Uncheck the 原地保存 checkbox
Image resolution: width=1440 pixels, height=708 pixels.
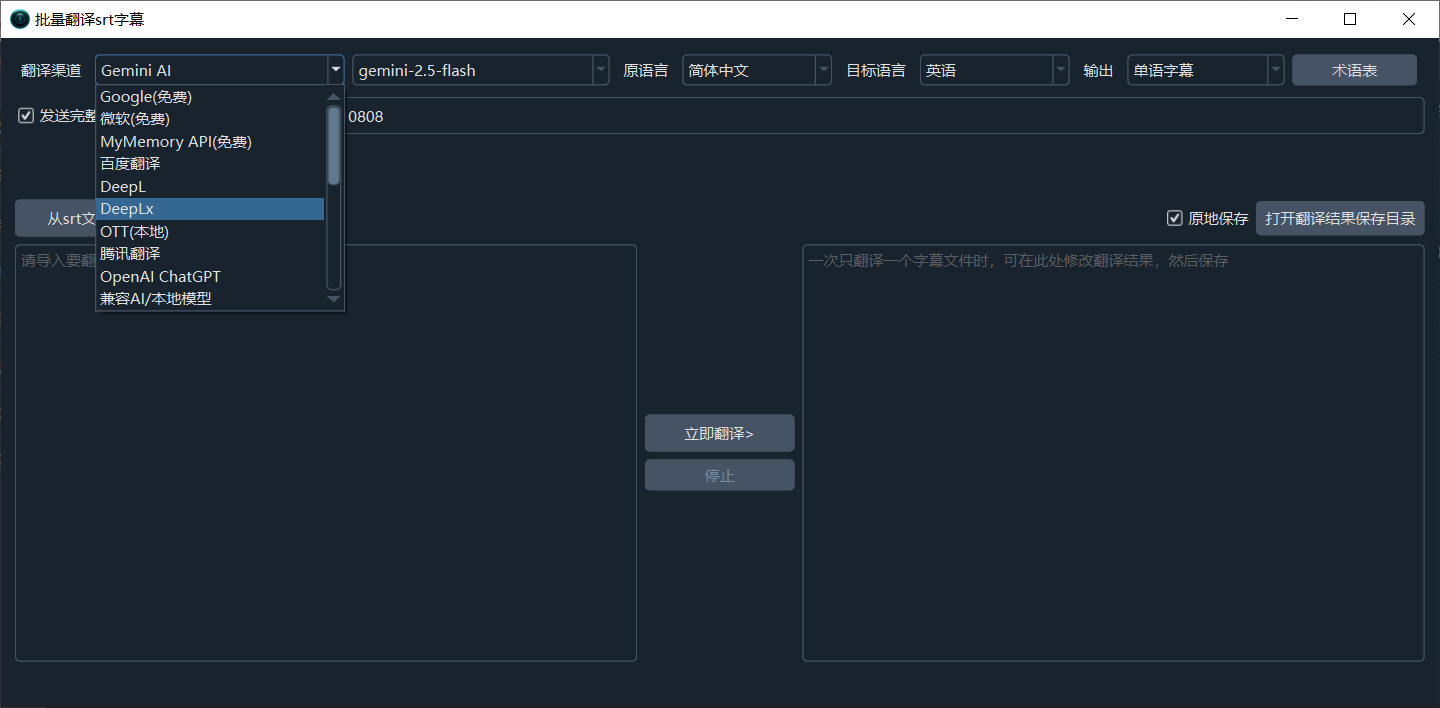[1175, 218]
